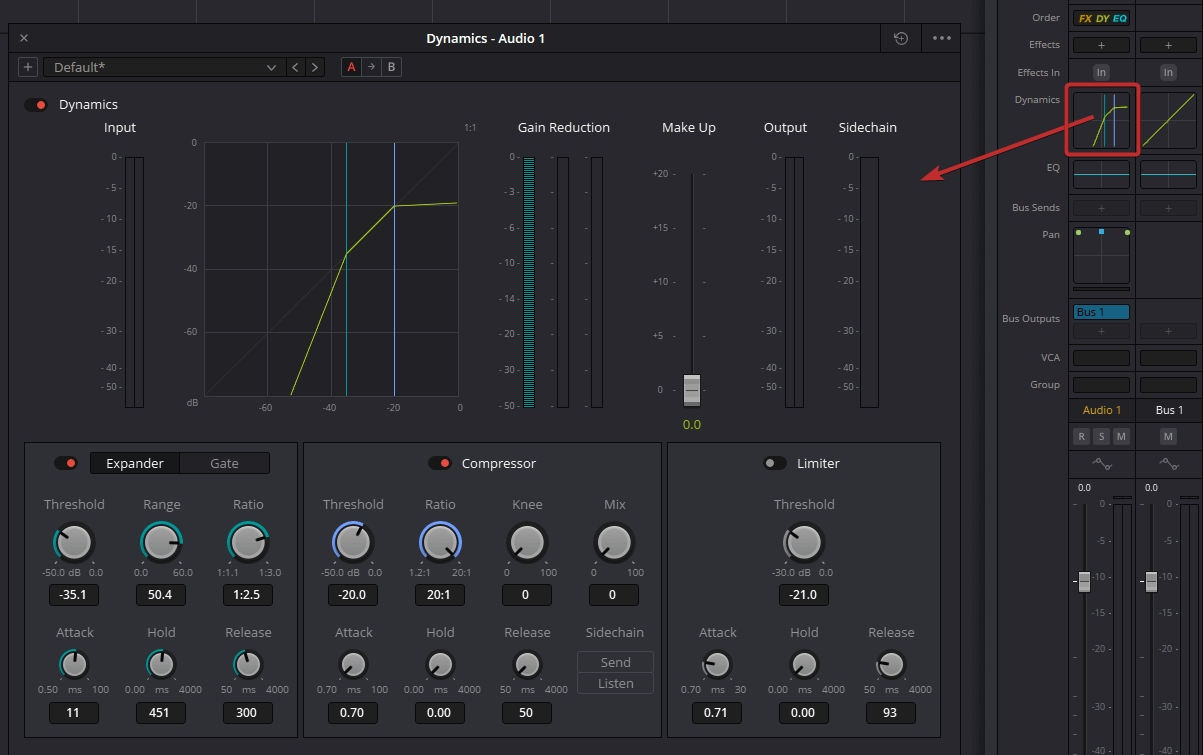Add a new preset with plus button
Viewport: 1203px width, 755px height.
coord(28,67)
